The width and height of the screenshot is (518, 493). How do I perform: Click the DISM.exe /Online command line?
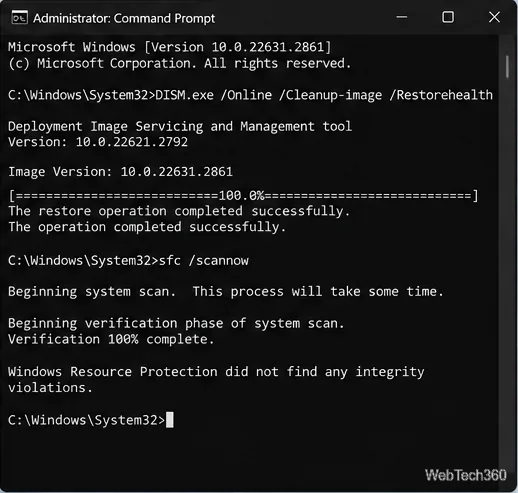[250, 95]
